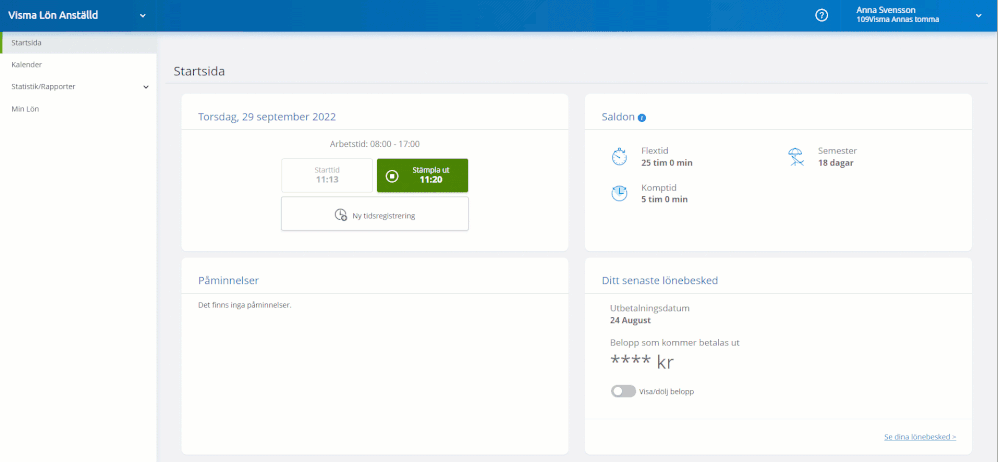Go to Min Lön in sidebar
The image size is (998, 462).
tap(24, 109)
